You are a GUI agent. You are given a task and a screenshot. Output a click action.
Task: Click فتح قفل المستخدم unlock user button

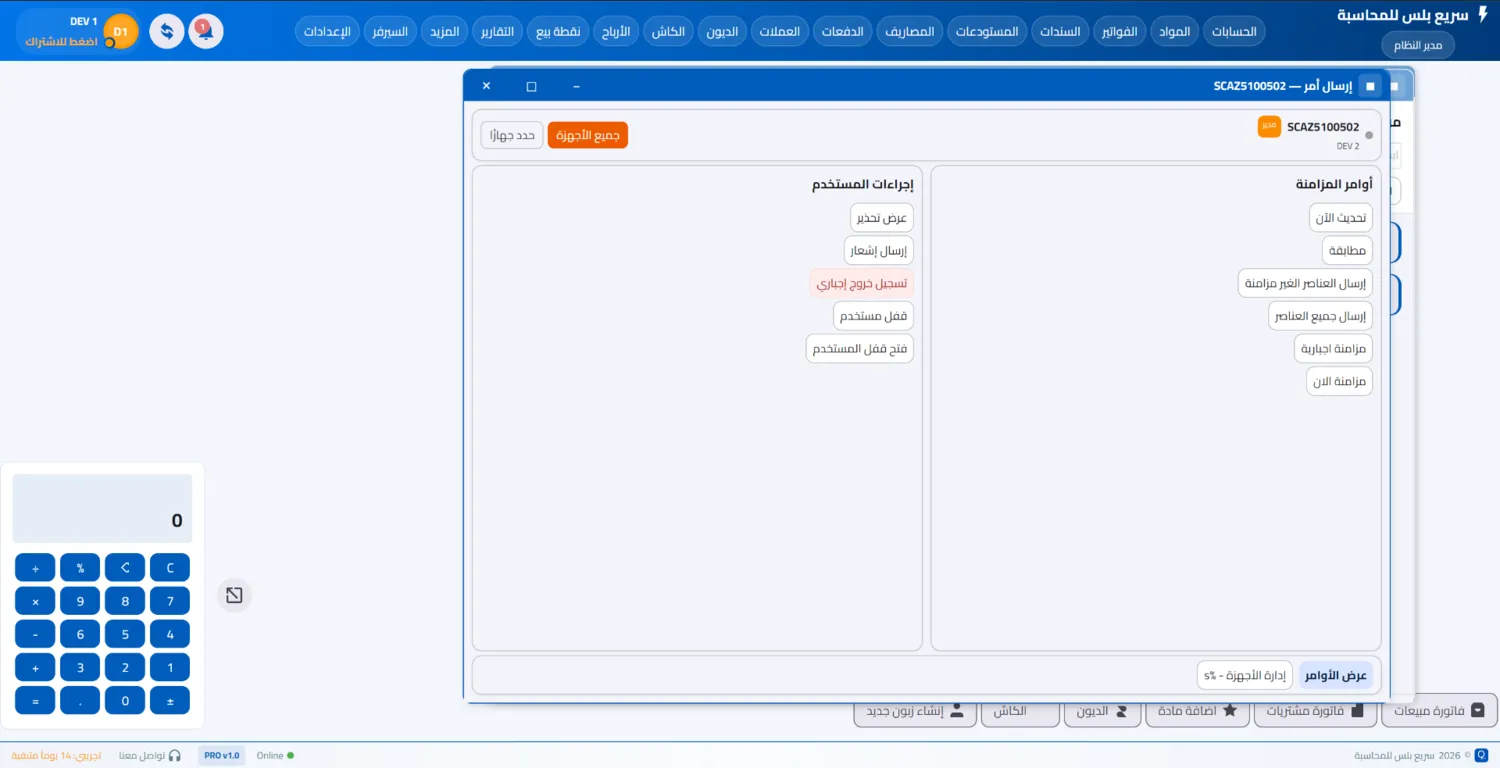click(x=860, y=348)
